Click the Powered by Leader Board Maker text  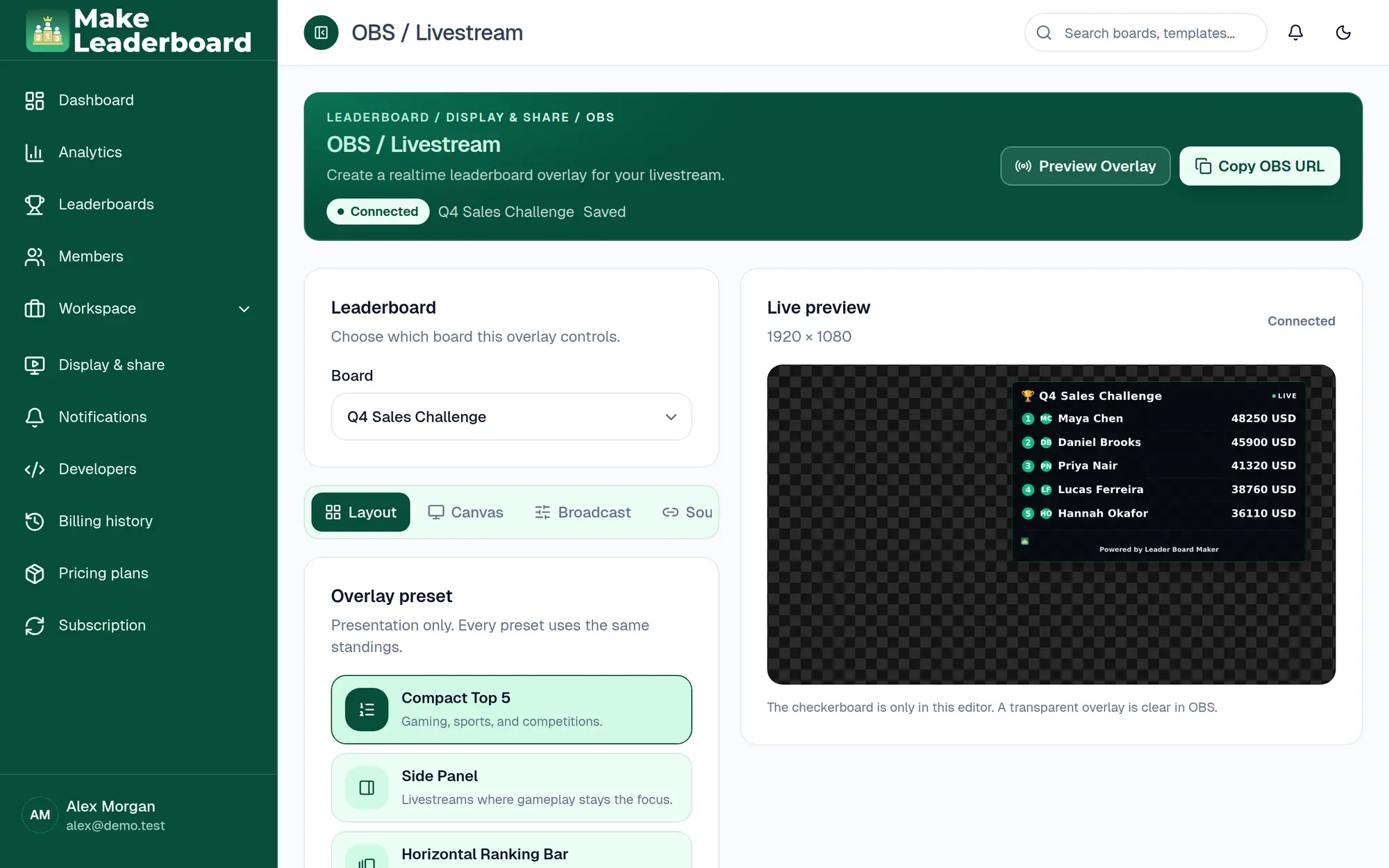coord(1158,549)
